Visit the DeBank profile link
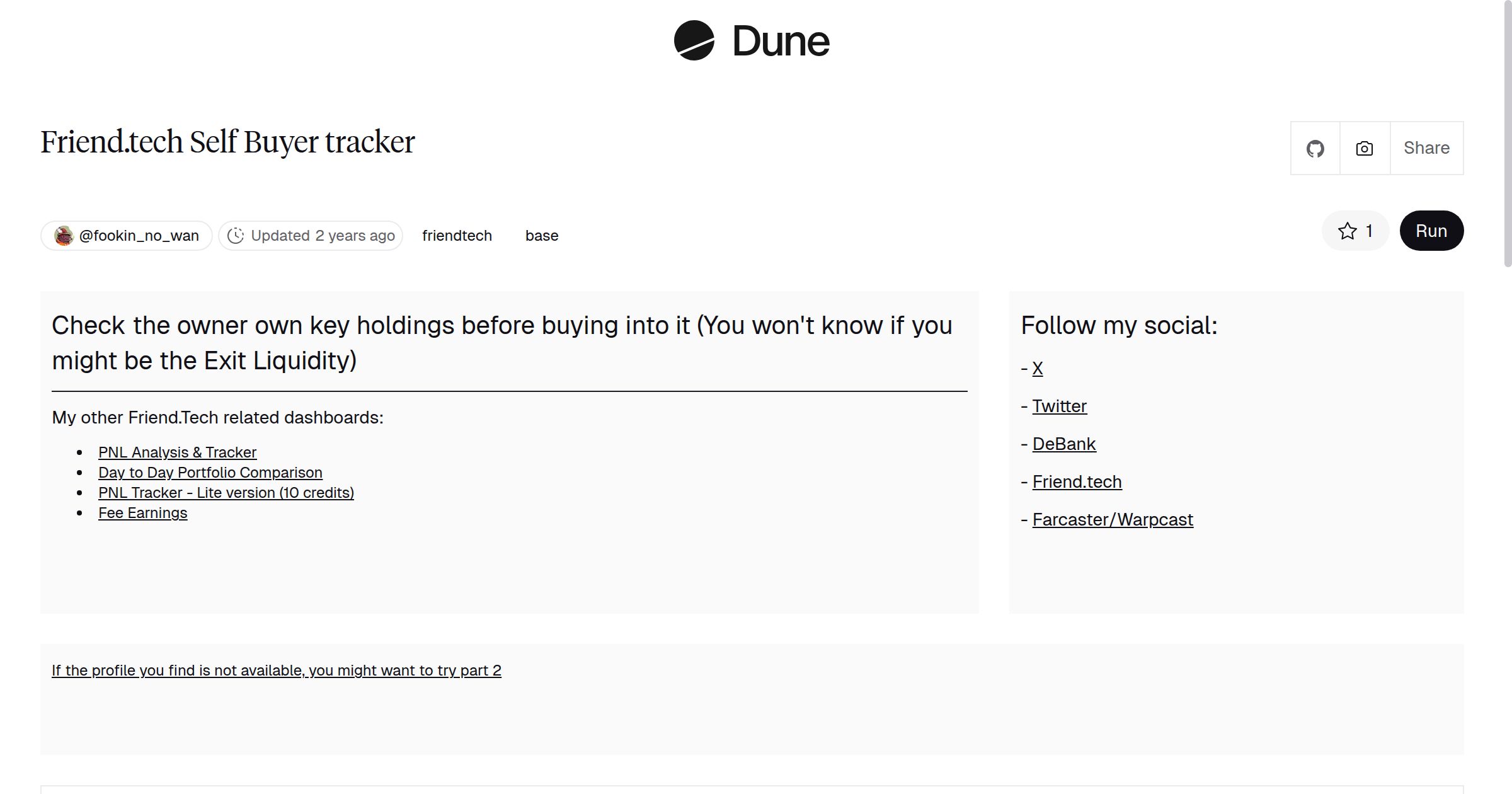Image resolution: width=1512 pixels, height=794 pixels. click(1063, 444)
